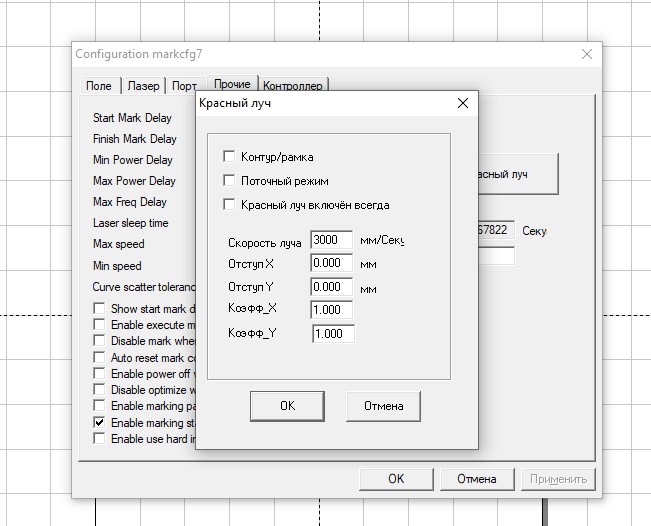Toggle the Auto reset mark checkbox
Screen dimensions: 651x526
click(99, 358)
